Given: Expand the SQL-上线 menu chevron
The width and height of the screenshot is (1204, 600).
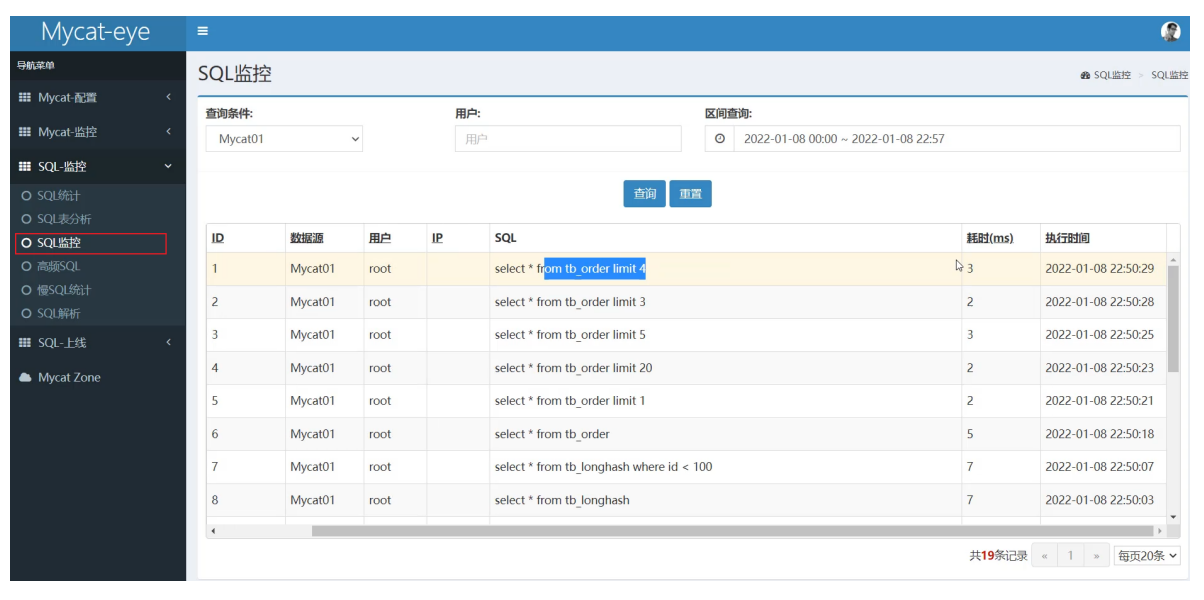Looking at the screenshot, I should click(x=168, y=342).
